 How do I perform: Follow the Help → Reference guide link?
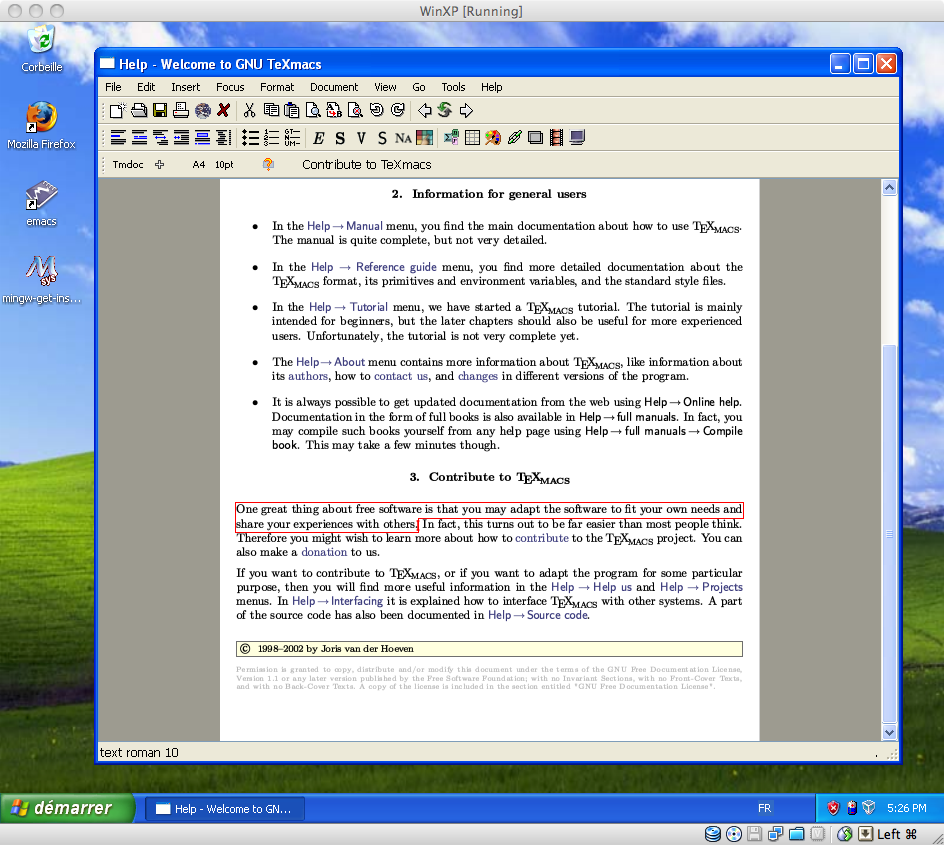pyautogui.click(x=374, y=267)
